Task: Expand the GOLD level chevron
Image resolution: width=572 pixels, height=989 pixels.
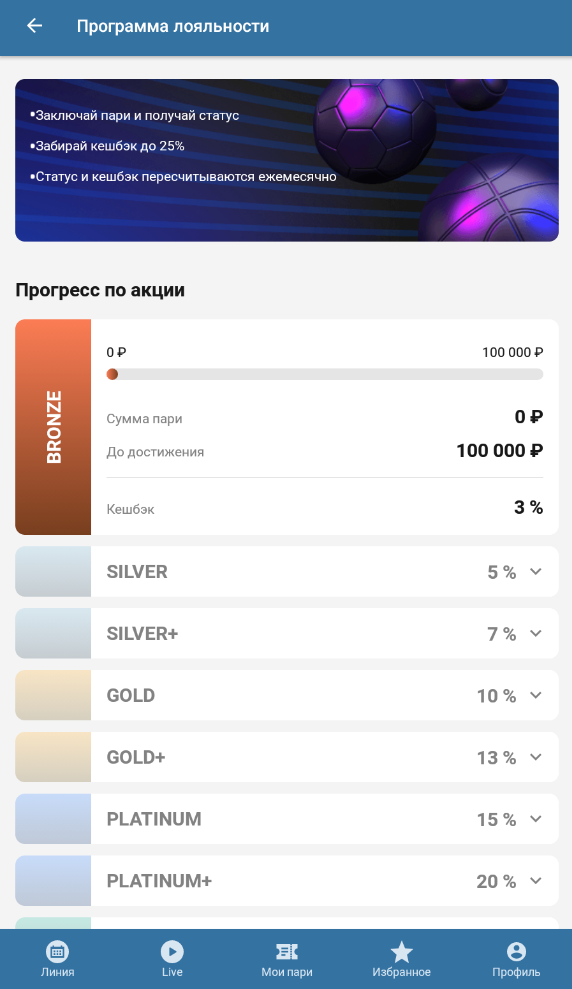Action: [x=535, y=695]
